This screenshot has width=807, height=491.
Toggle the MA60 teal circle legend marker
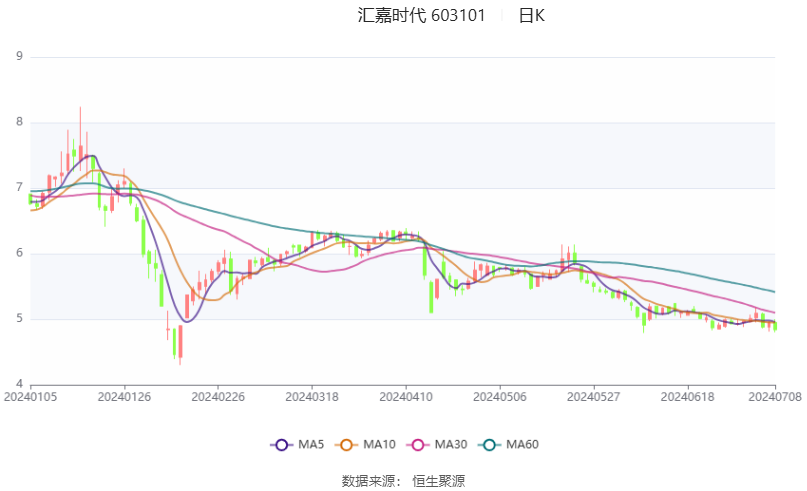[489, 445]
